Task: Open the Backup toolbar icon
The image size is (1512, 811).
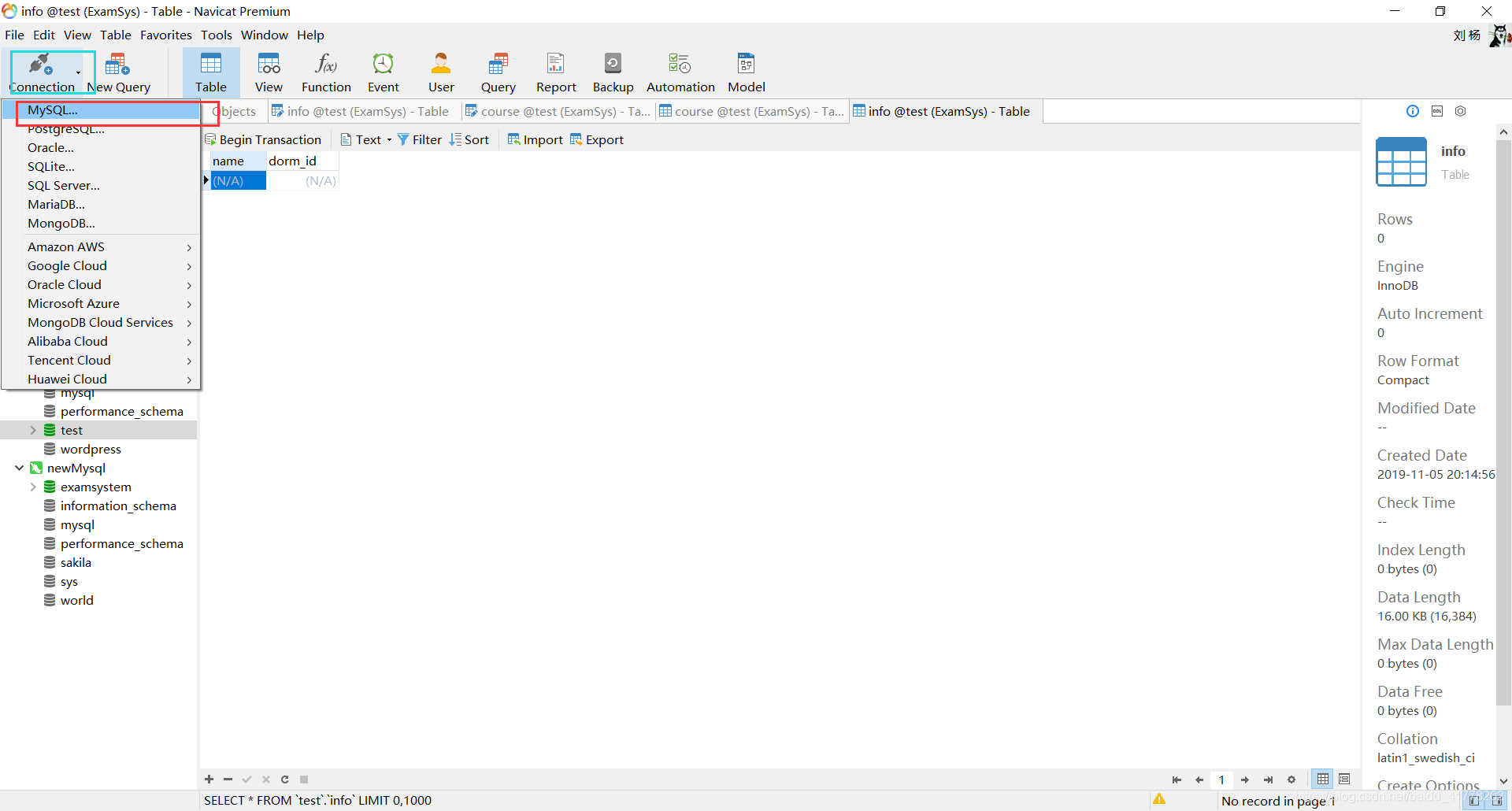Action: coord(613,72)
